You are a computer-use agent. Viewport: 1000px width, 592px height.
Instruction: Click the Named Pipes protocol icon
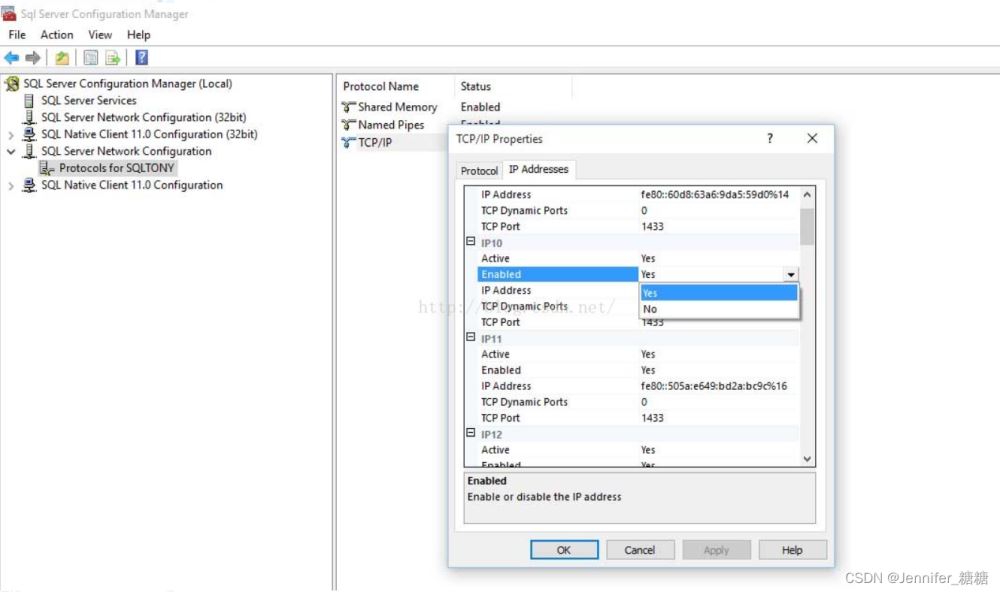(x=348, y=125)
